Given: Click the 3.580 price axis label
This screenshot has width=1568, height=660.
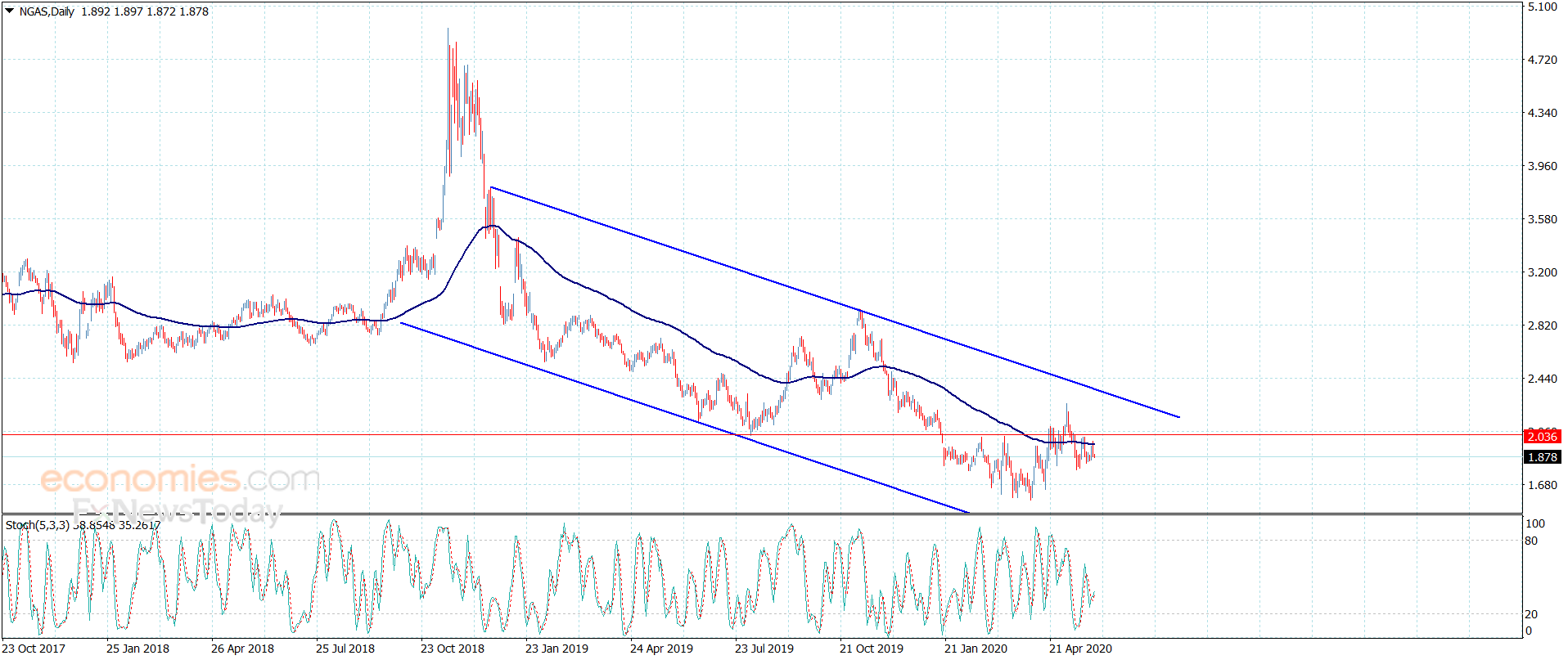Looking at the screenshot, I should coord(1542,219).
